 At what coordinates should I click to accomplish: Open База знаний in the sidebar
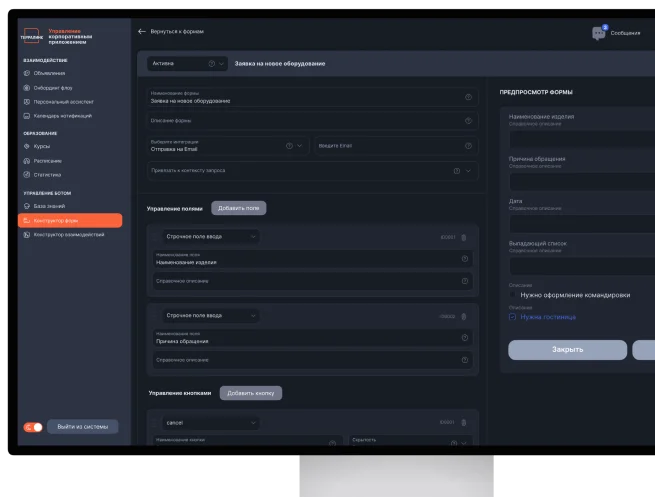coord(48,206)
